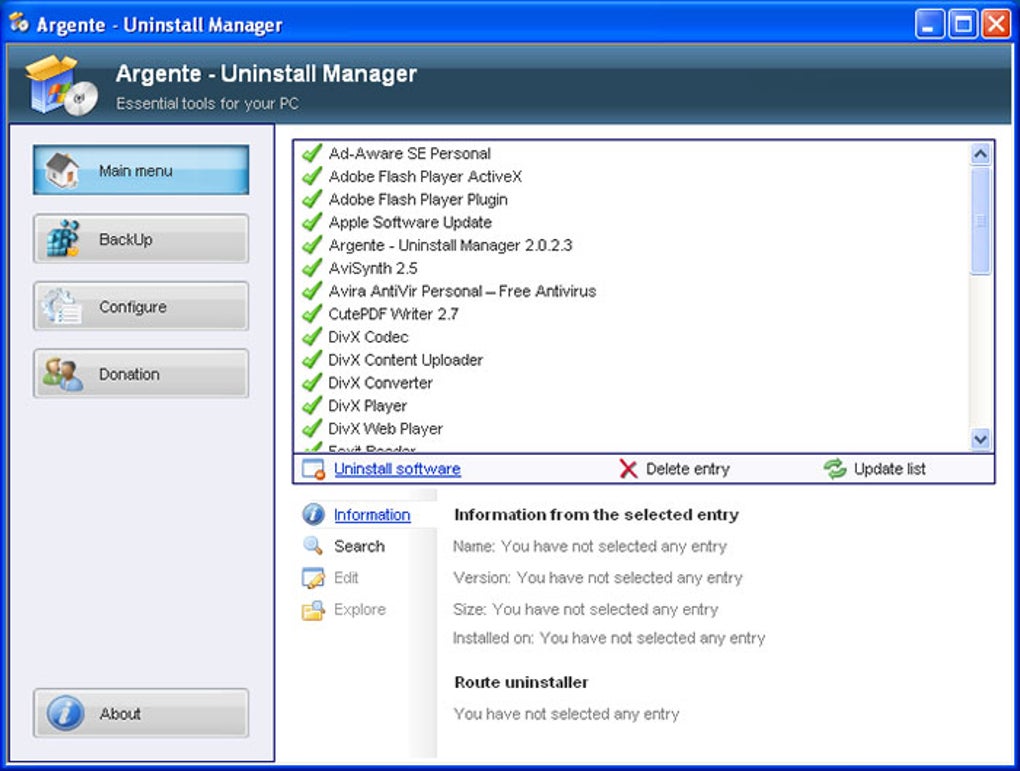Click Delete entry label
The height and width of the screenshot is (771, 1020).
688,469
